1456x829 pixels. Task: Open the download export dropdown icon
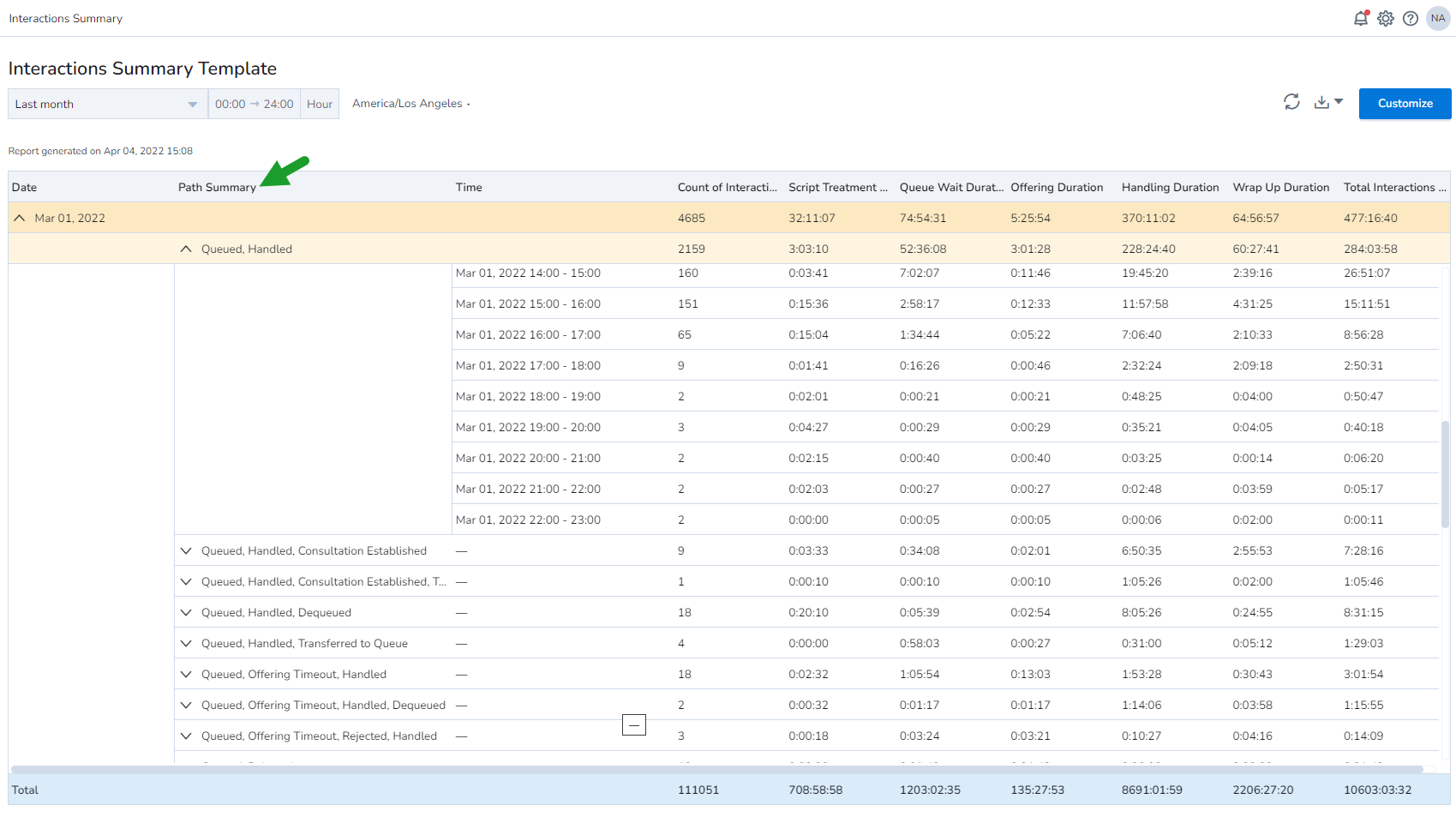tap(1328, 102)
